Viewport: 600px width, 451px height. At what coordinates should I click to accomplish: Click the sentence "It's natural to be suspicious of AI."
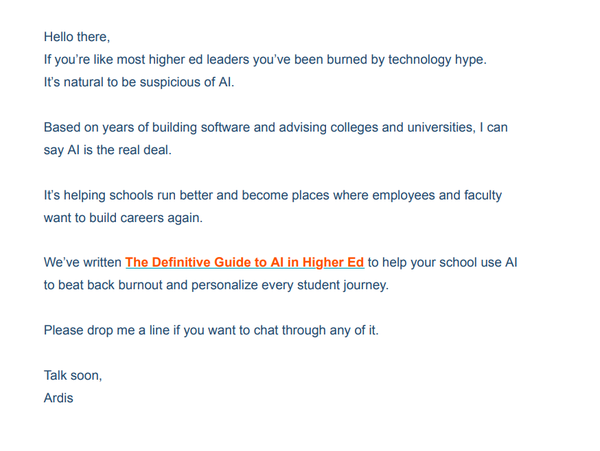[138, 82]
